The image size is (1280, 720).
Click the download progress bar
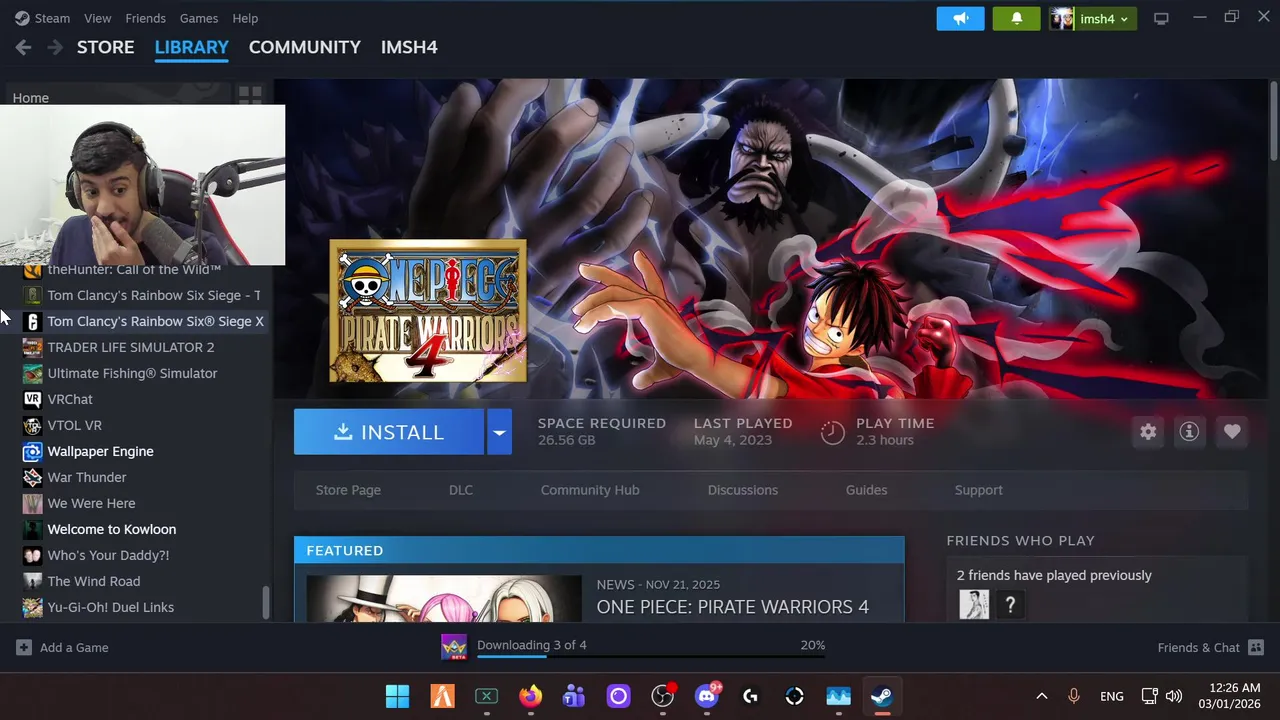pos(651,657)
